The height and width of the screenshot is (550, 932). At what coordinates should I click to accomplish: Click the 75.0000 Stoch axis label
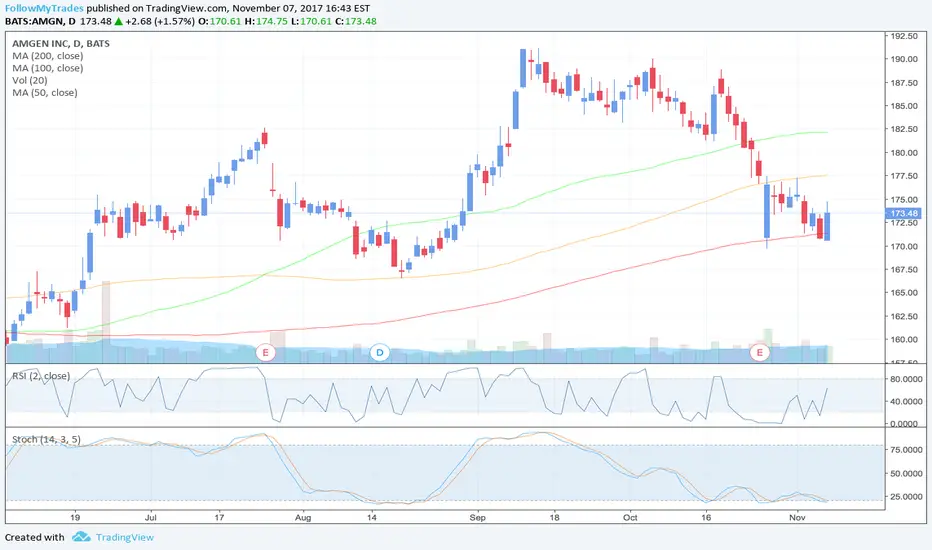(906, 450)
